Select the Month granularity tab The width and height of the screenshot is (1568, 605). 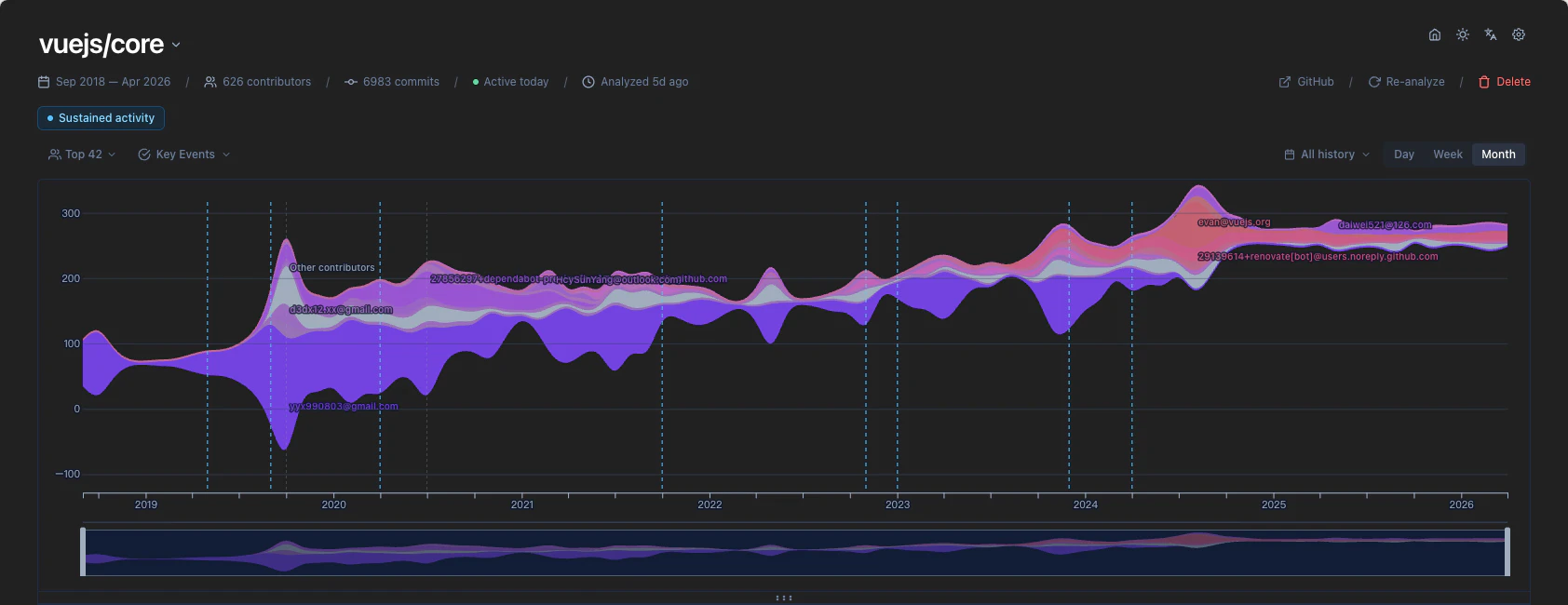[1498, 155]
